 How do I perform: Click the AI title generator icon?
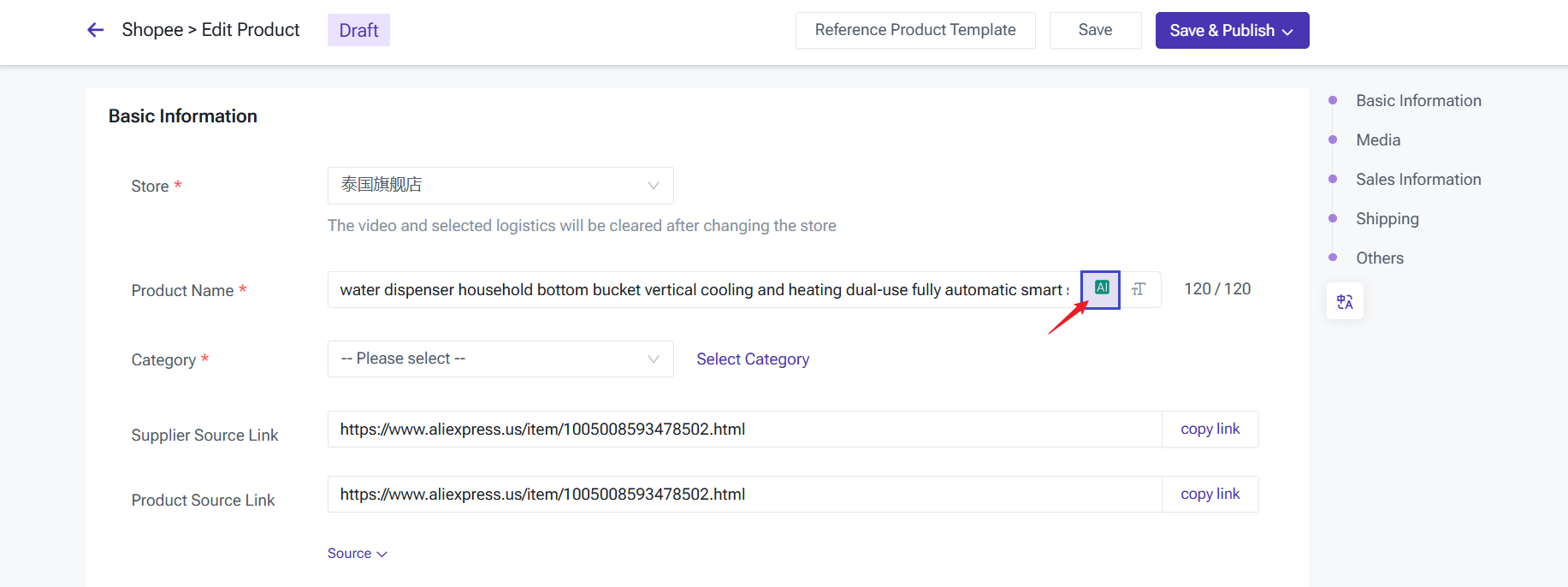click(x=1101, y=288)
